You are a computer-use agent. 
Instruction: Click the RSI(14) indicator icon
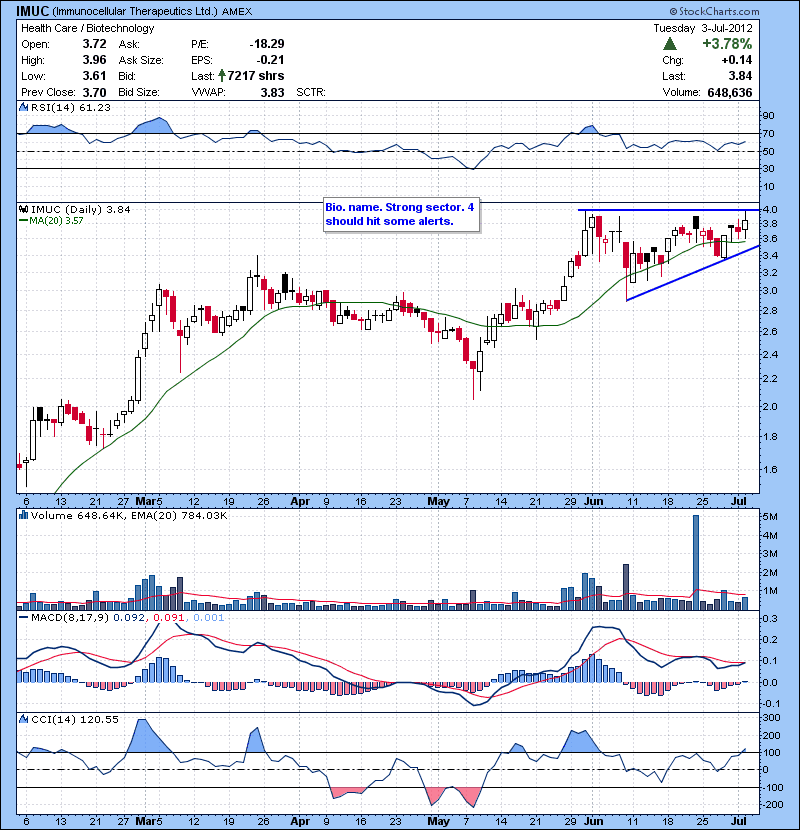(24, 107)
